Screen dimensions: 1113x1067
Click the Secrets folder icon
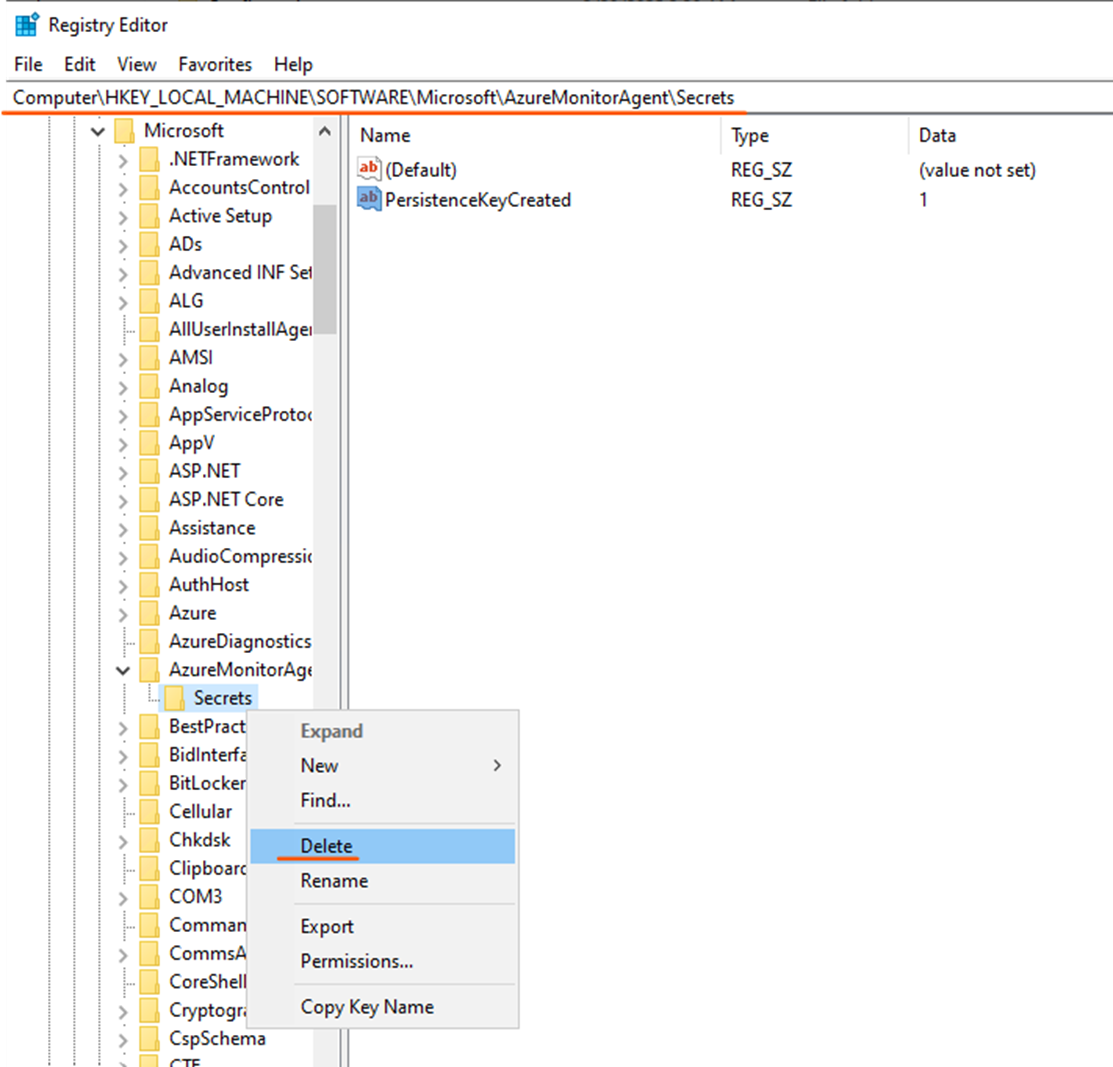pos(174,699)
